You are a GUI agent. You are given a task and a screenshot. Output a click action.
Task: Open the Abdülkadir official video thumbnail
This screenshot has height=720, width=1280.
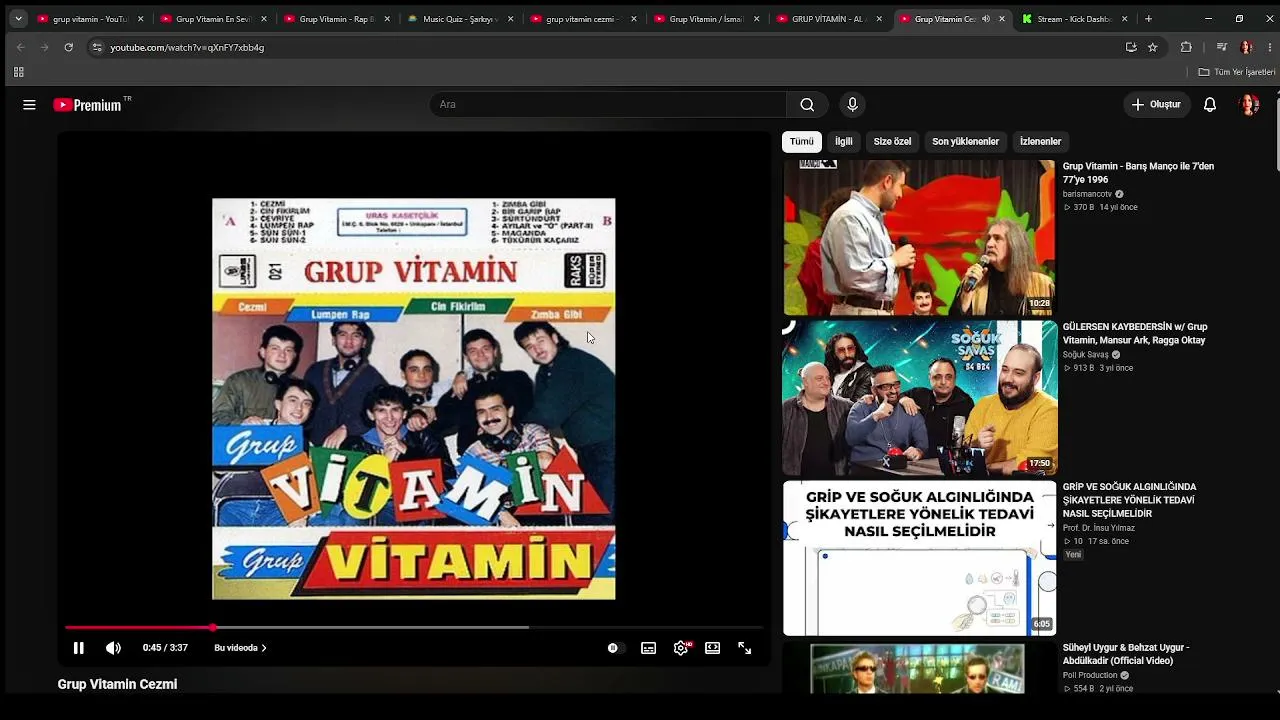[x=919, y=668]
